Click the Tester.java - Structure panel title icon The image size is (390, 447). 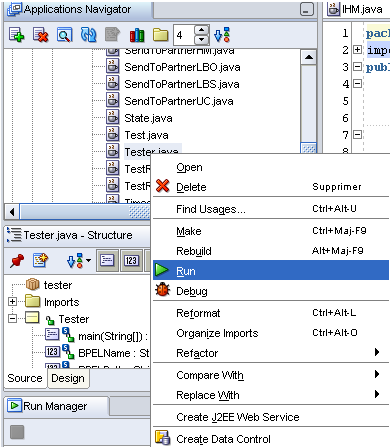coord(14,235)
